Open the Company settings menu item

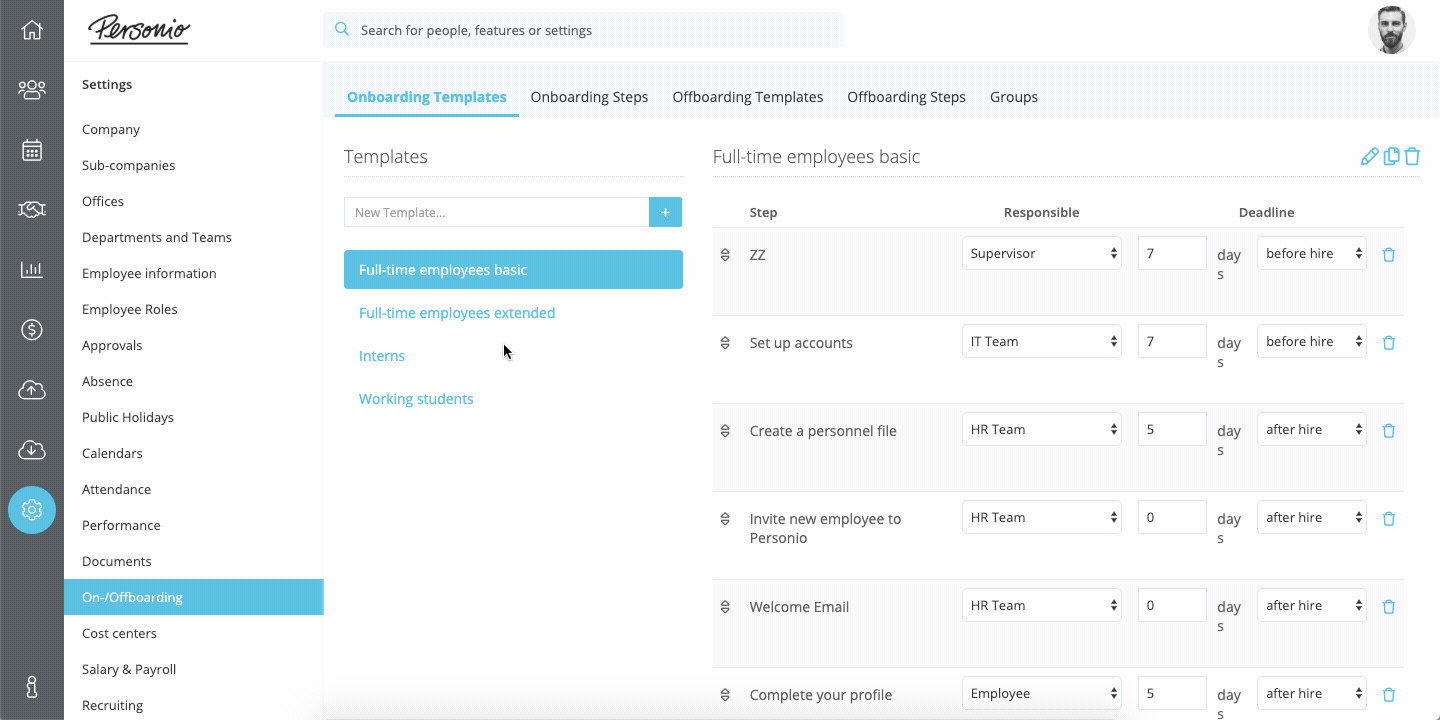click(x=194, y=129)
